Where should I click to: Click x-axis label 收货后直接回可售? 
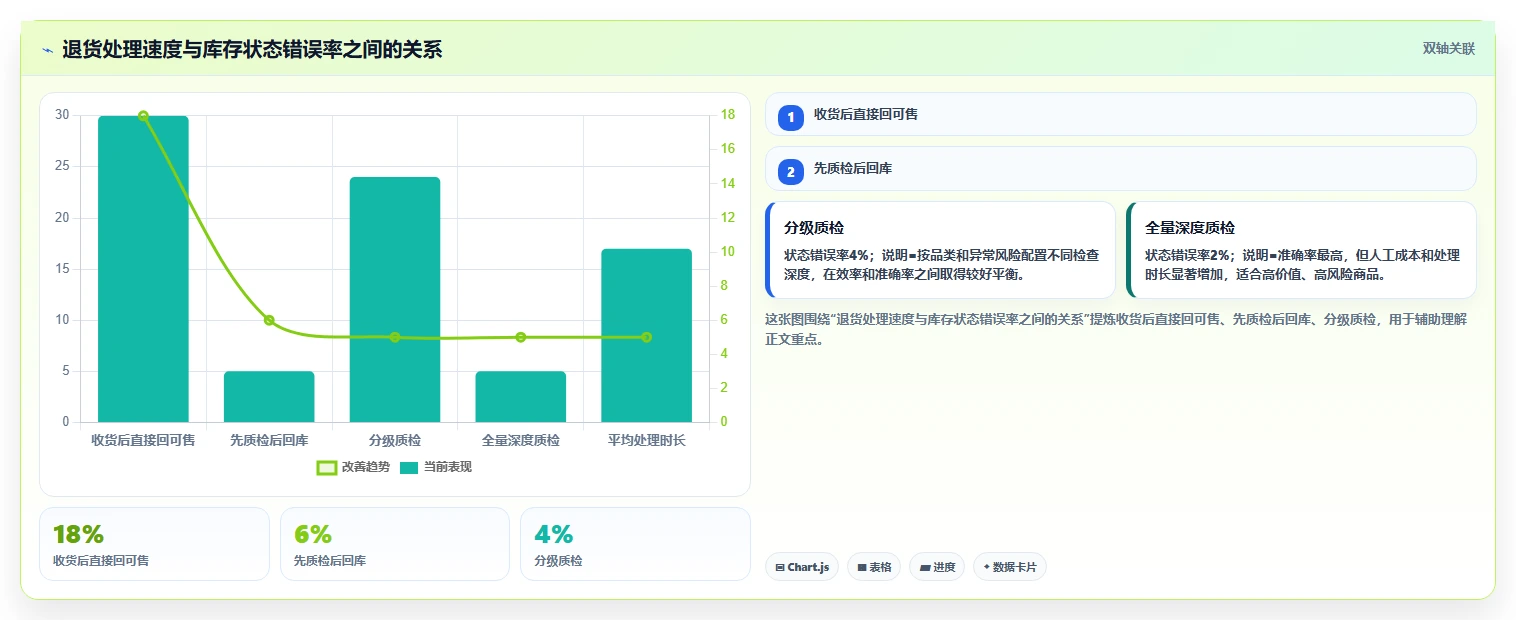pos(143,440)
